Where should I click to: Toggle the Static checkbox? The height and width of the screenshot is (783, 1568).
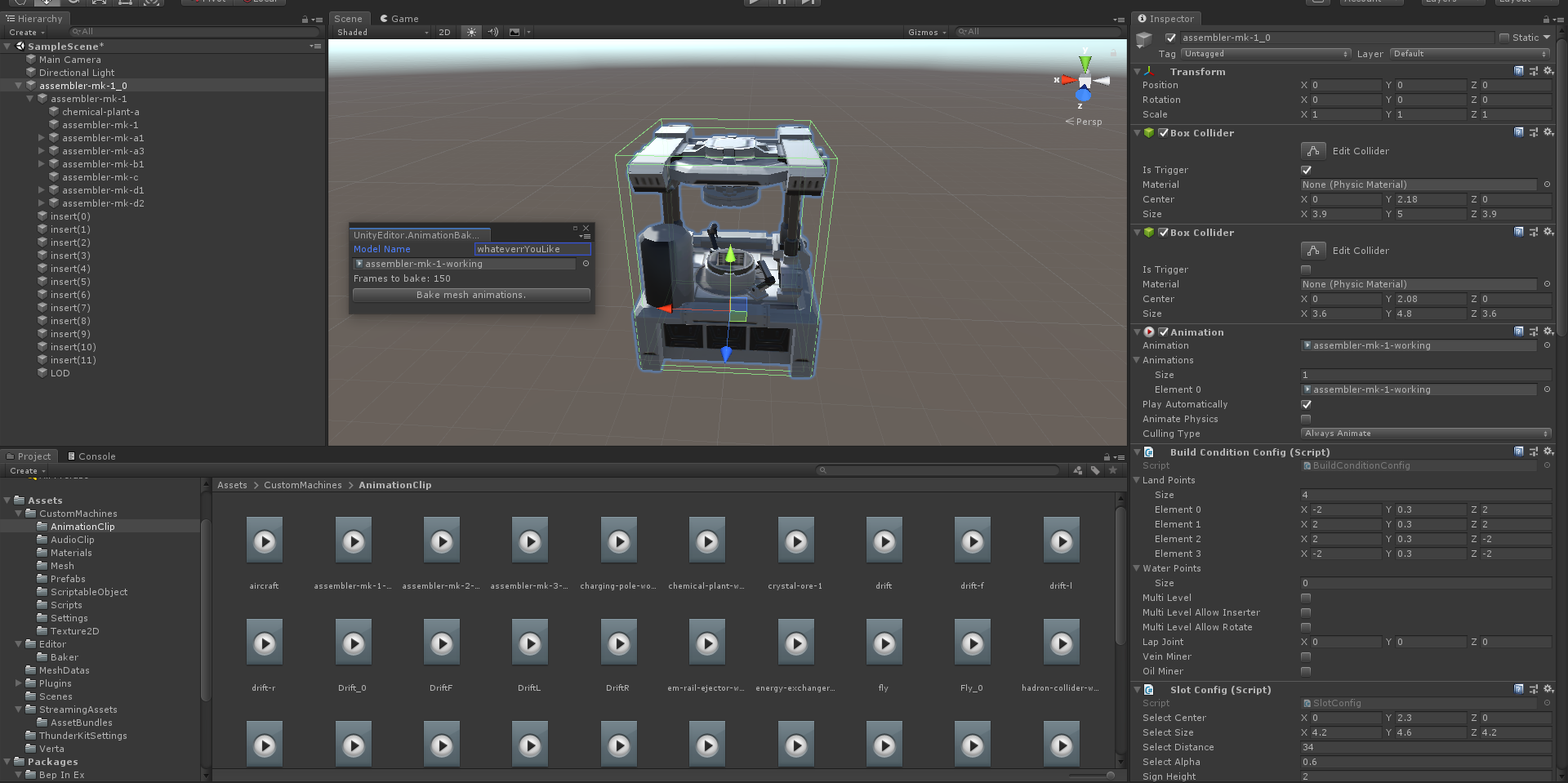[x=1504, y=38]
